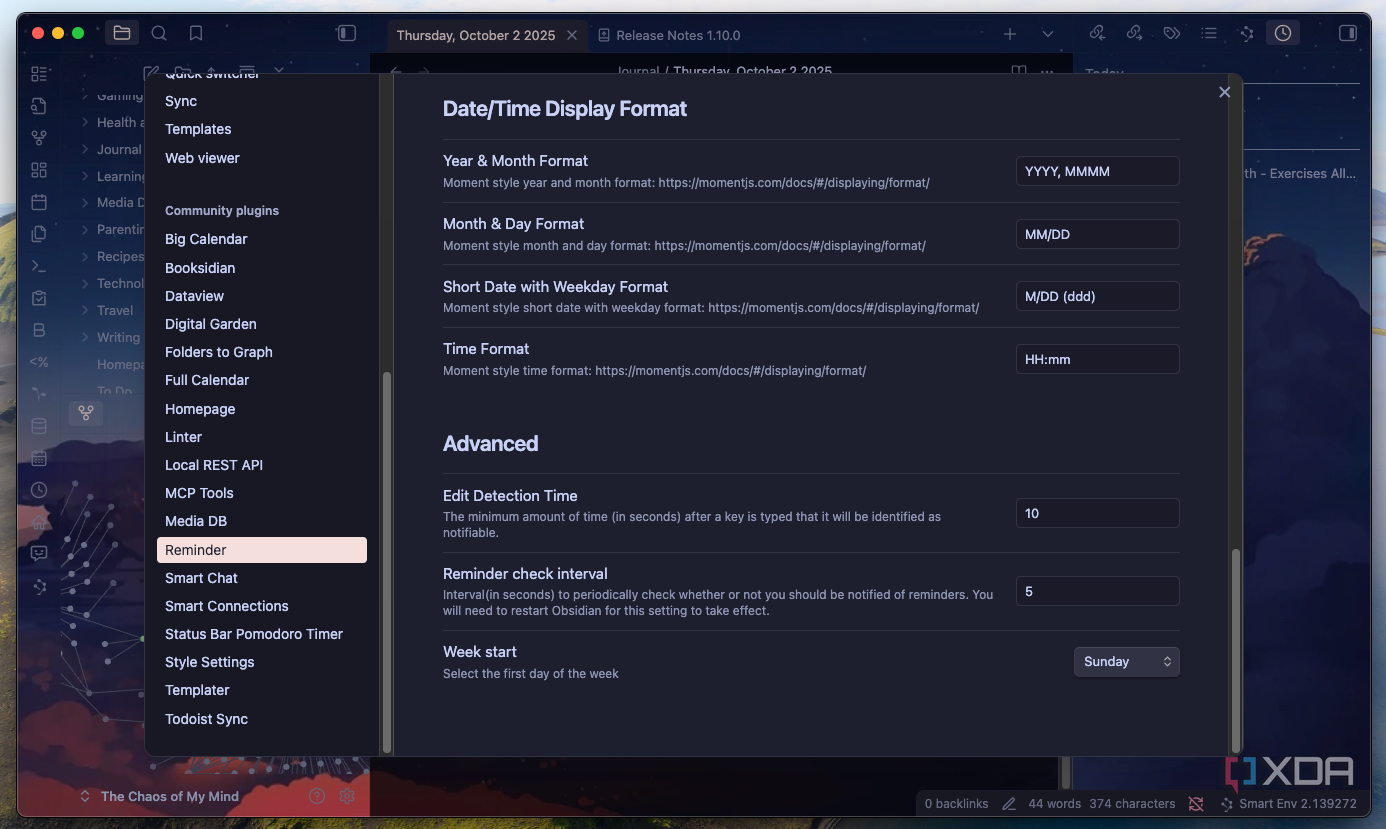Click the Booksidian B ribbon icon

tap(39, 330)
